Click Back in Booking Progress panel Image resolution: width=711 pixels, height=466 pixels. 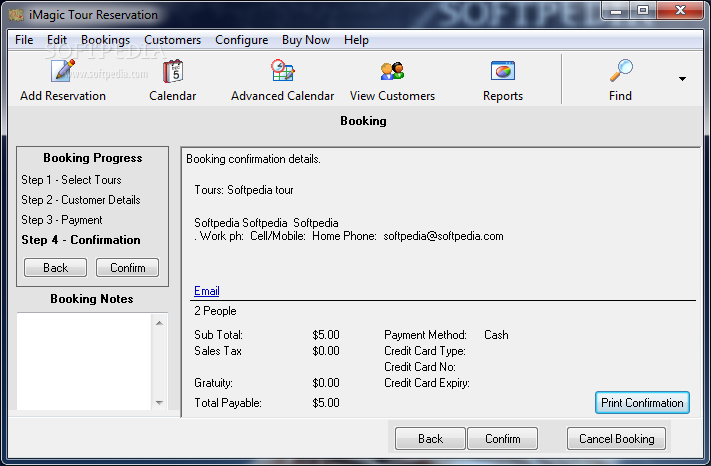click(55, 267)
